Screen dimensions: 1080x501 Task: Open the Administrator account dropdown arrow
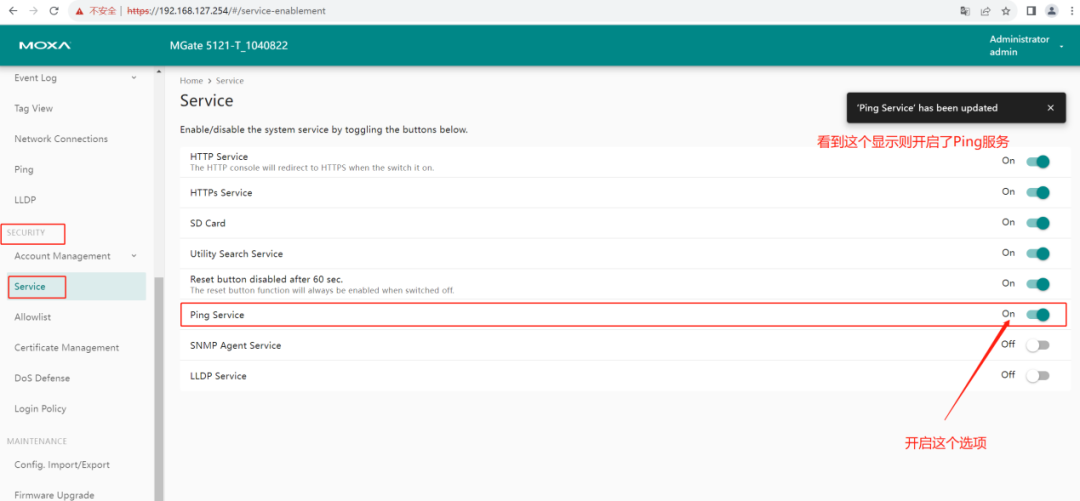coord(1061,46)
